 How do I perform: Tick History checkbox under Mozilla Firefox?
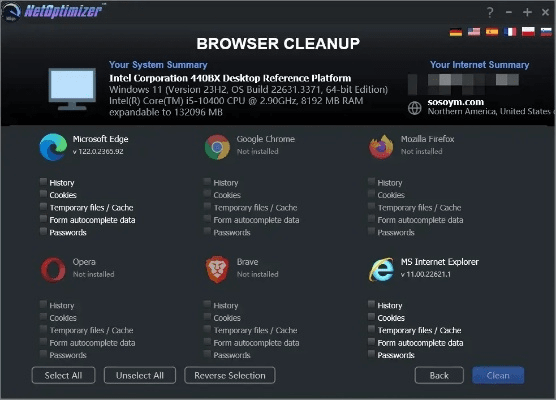pos(371,182)
